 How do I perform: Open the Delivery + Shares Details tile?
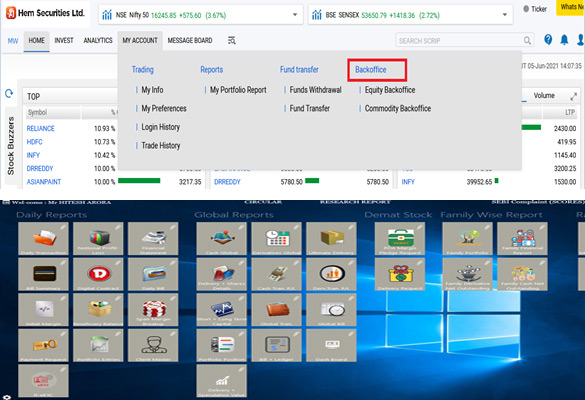click(x=222, y=274)
